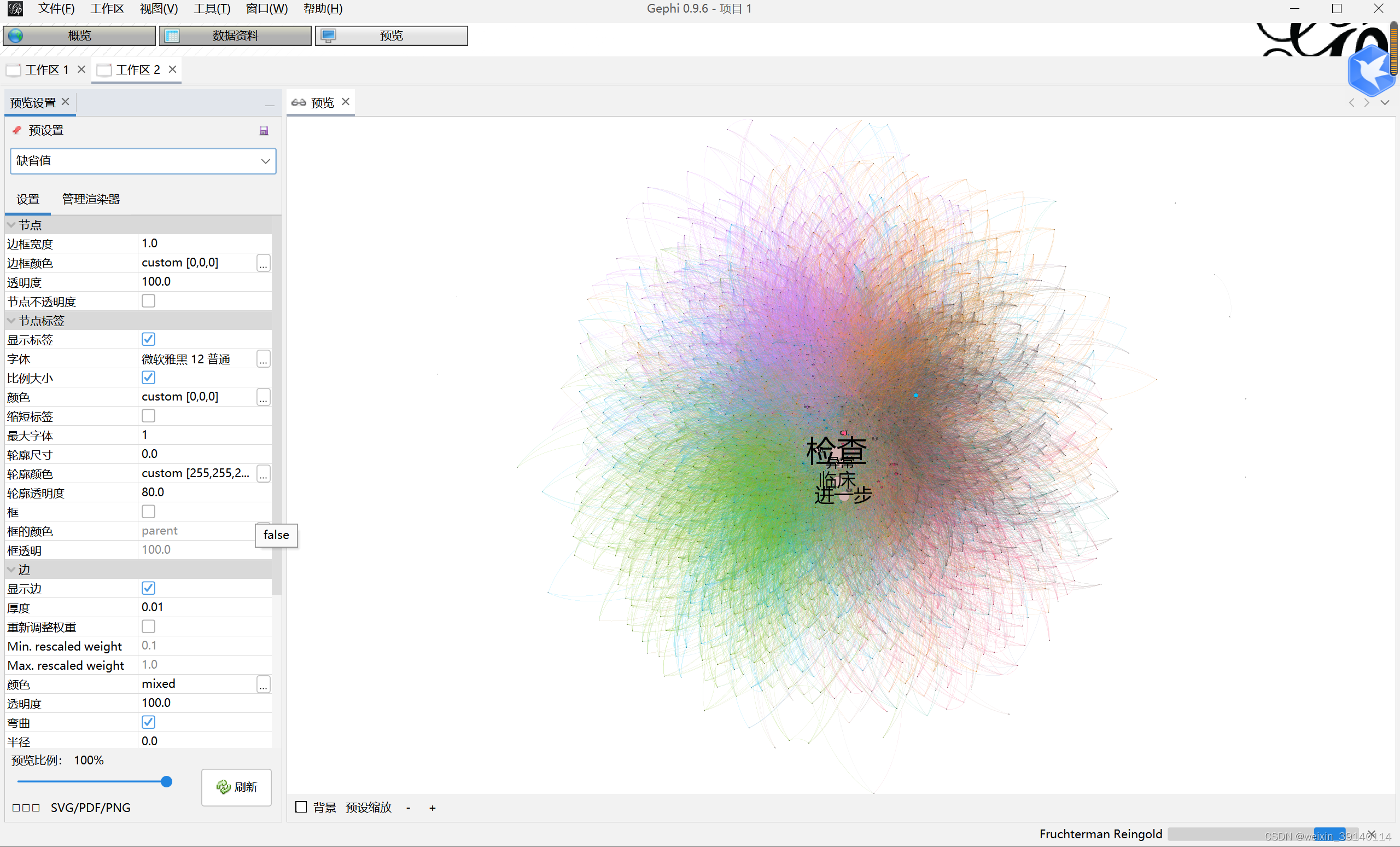Open the 缺省值 preset dropdown
This screenshot has height=847, width=1400.
[x=143, y=161]
